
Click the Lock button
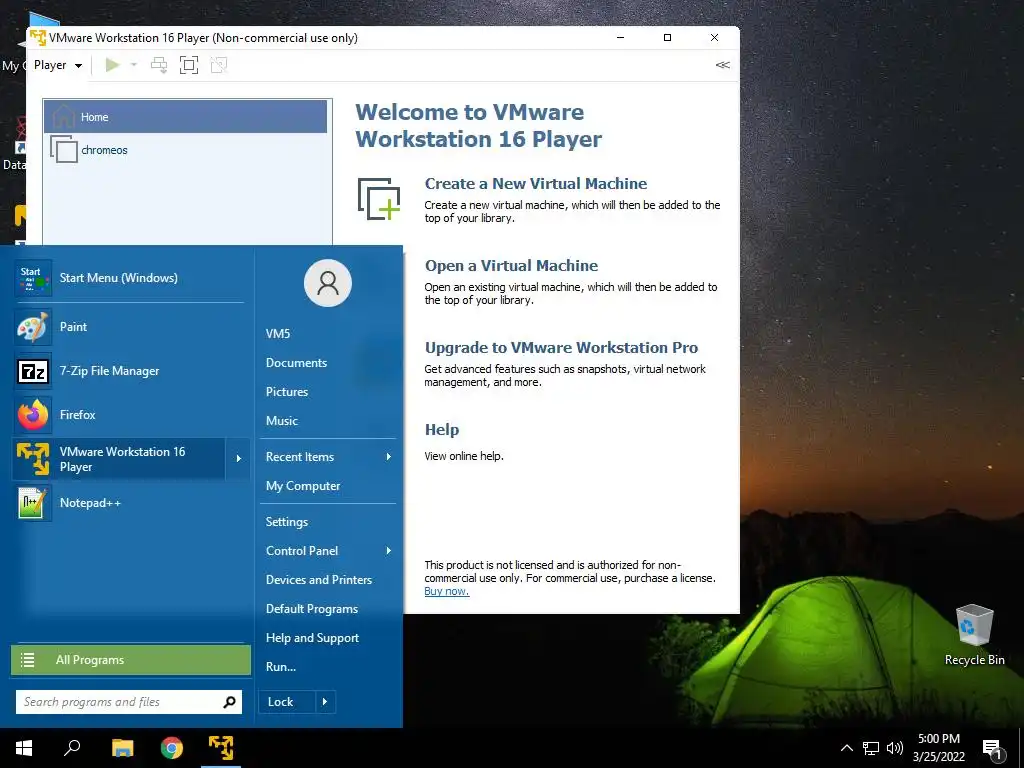287,702
